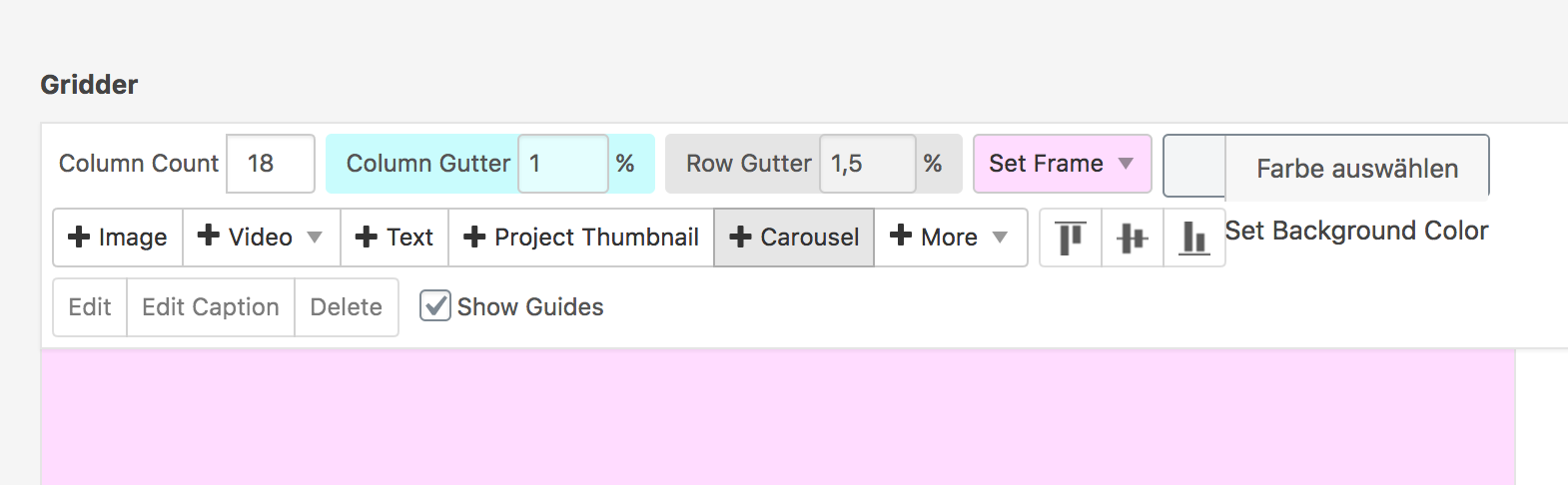
Task: Click the align top icon
Action: (x=1071, y=238)
